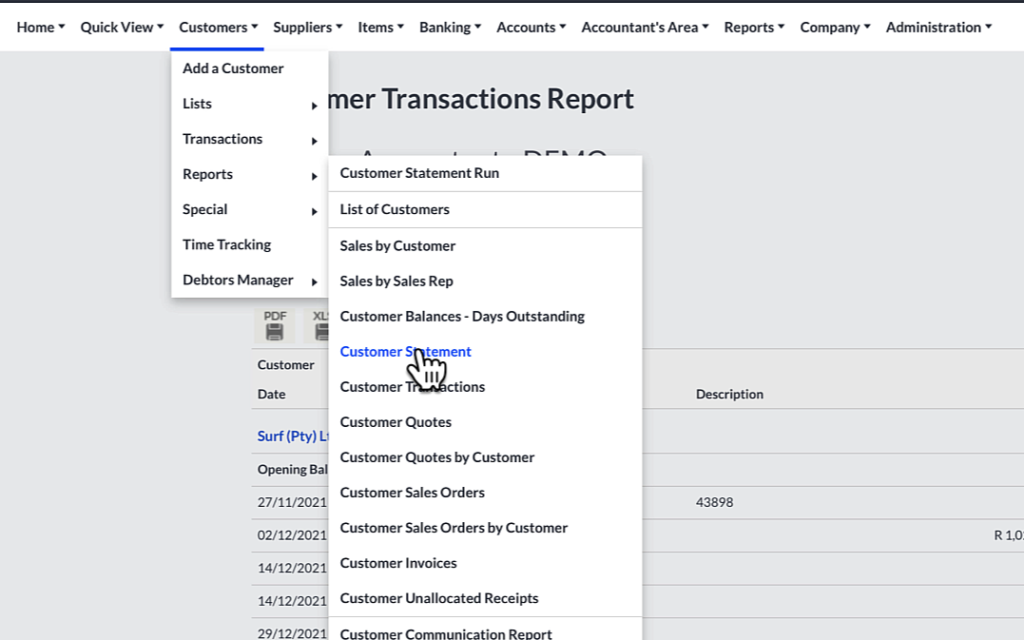The width and height of the screenshot is (1024, 640).
Task: Select Time Tracking
Action: pyautogui.click(x=226, y=244)
